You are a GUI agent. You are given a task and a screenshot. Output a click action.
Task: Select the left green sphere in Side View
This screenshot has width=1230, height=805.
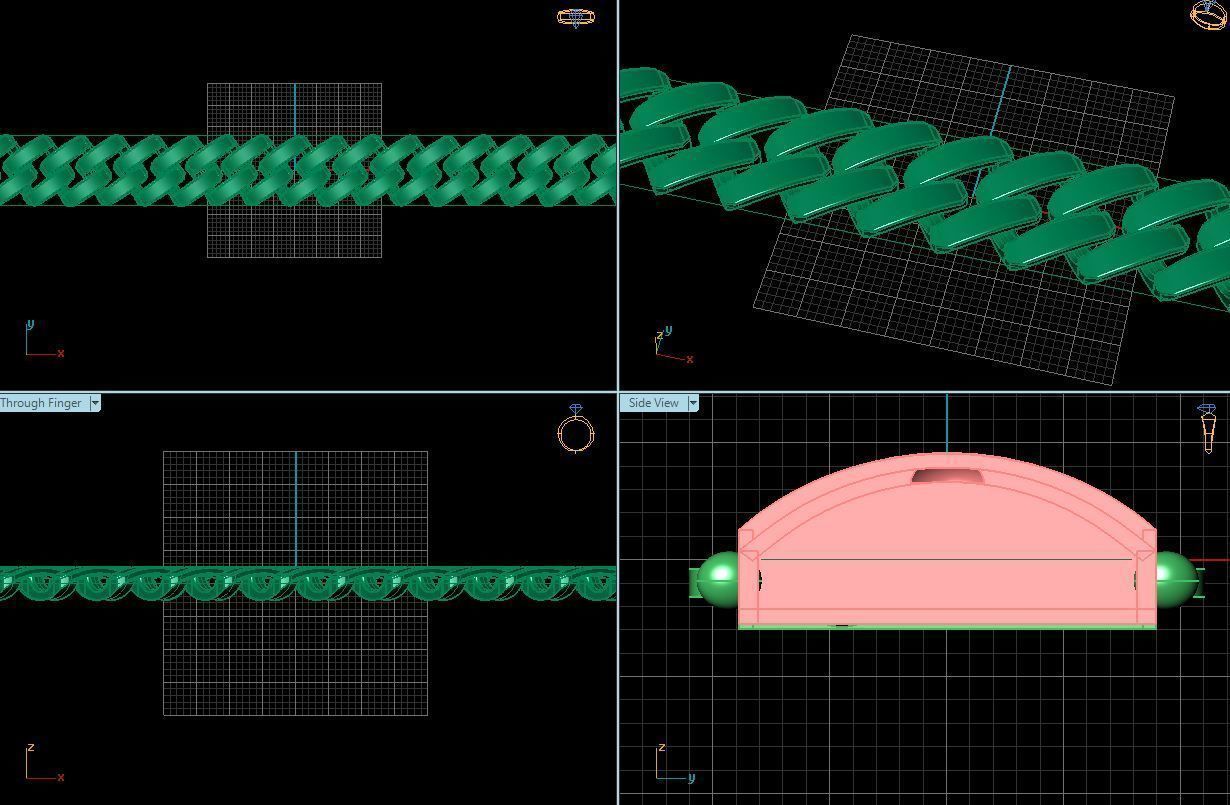click(x=718, y=580)
